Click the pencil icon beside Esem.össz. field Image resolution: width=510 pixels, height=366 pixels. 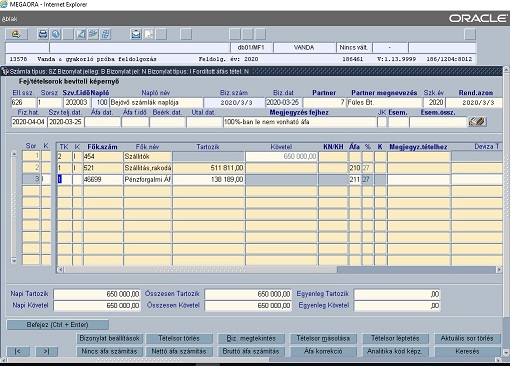[477, 122]
